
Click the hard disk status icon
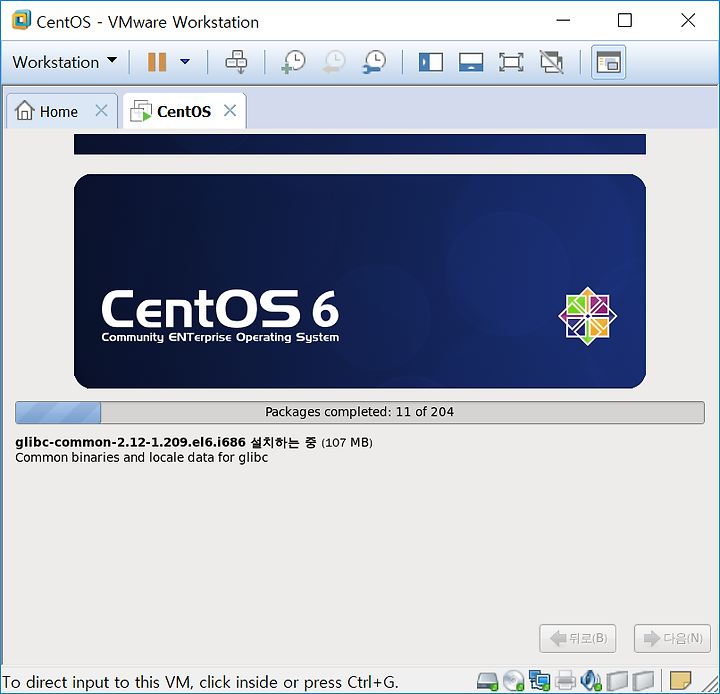487,681
